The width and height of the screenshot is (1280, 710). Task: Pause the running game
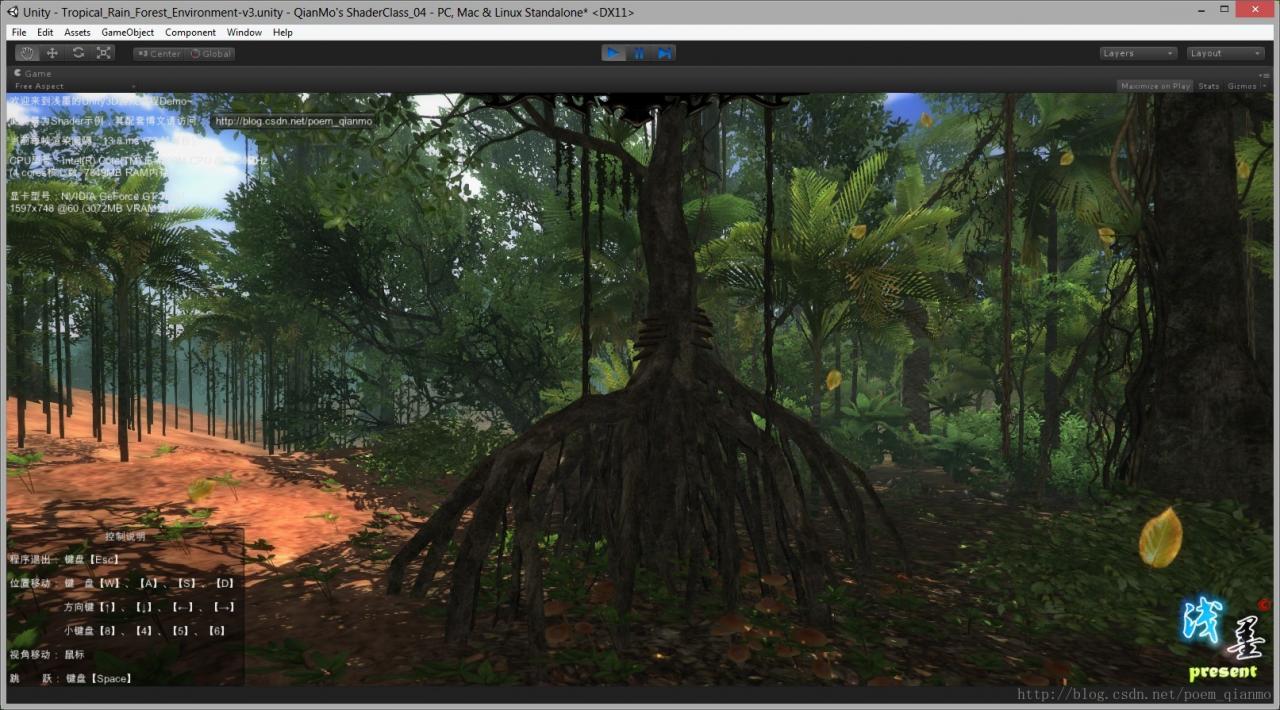(x=638, y=53)
